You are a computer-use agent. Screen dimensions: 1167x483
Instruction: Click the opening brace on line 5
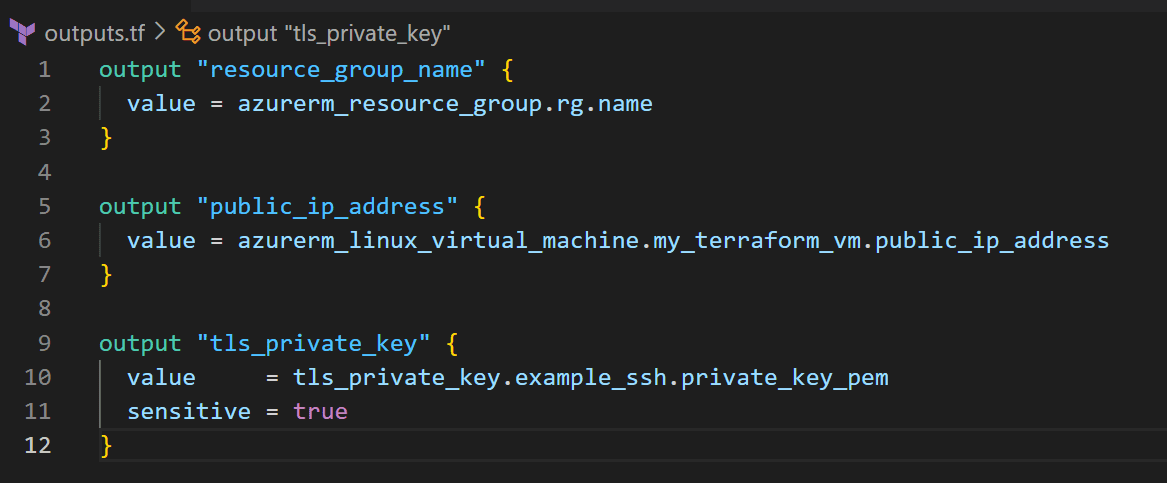click(x=480, y=207)
